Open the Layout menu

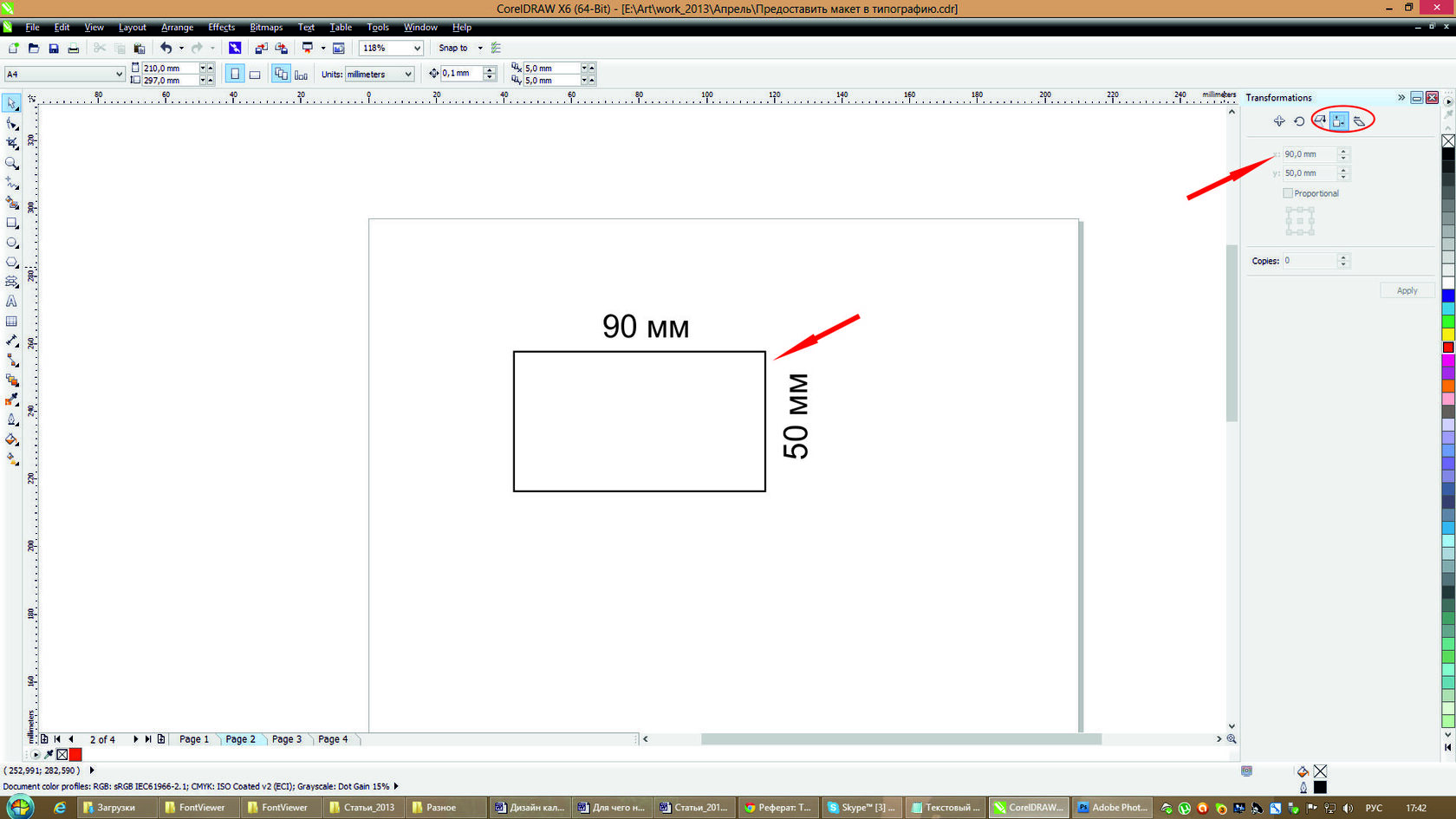coord(133,28)
